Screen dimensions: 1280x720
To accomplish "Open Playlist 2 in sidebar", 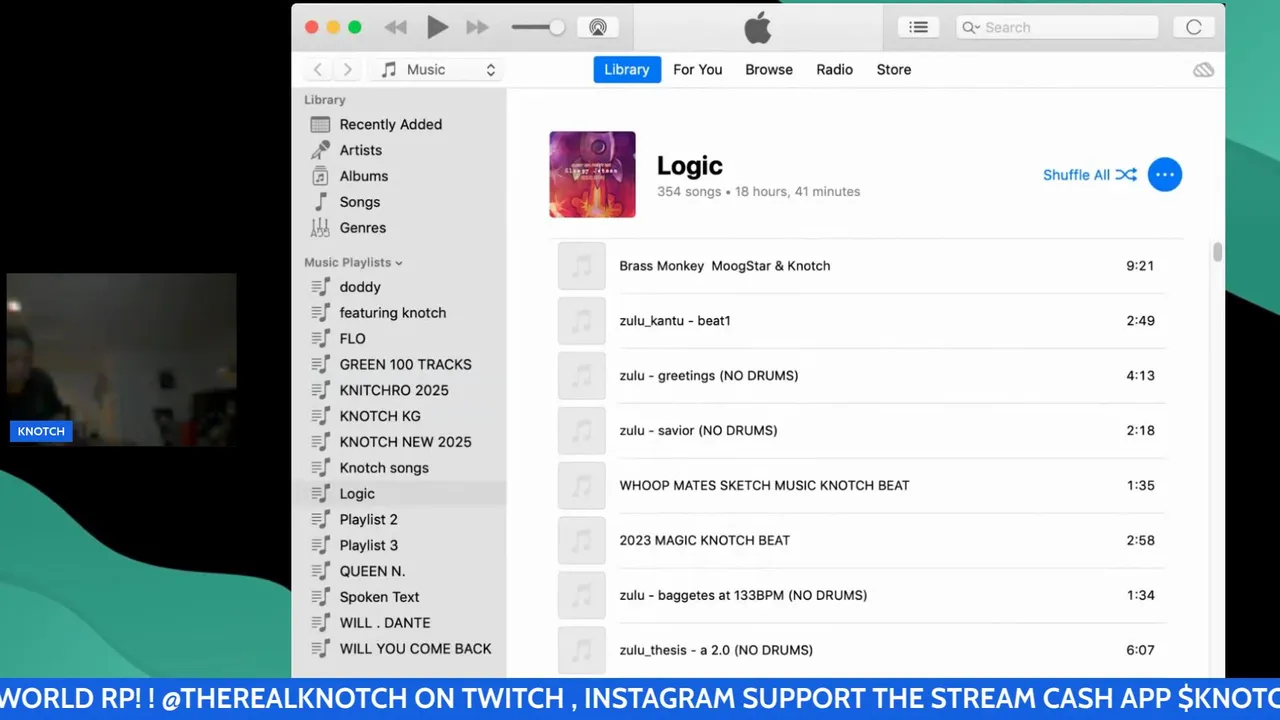I will coord(399,520).
